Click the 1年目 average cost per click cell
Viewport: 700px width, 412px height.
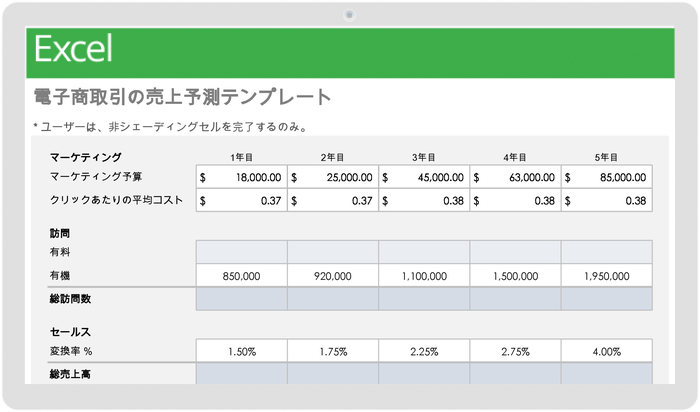tap(242, 200)
